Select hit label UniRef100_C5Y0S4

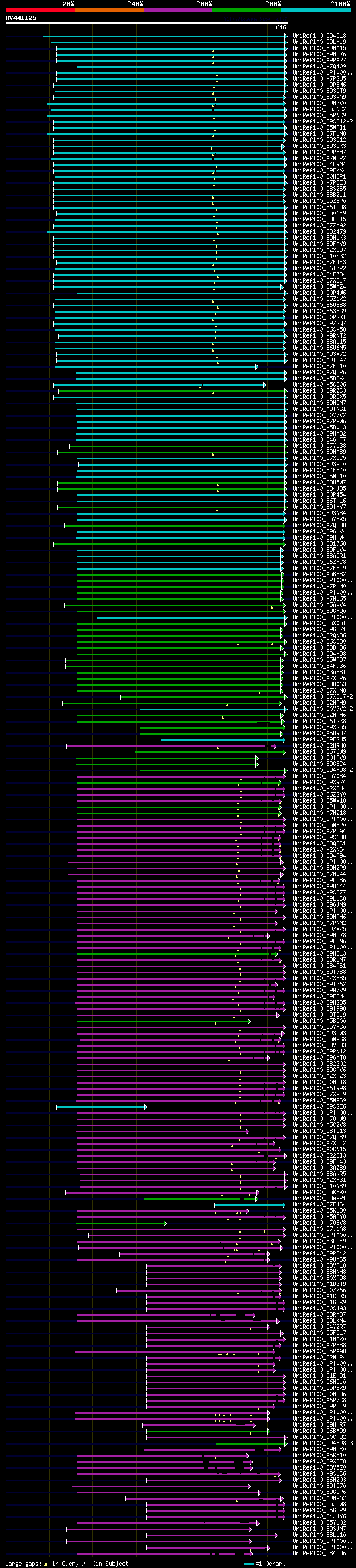(x=319, y=776)
